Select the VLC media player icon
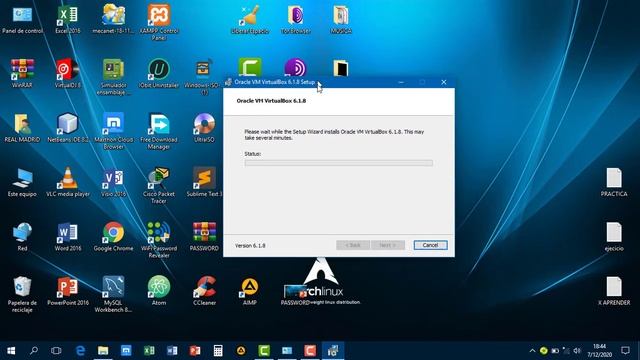The width and height of the screenshot is (640, 360). [x=68, y=182]
